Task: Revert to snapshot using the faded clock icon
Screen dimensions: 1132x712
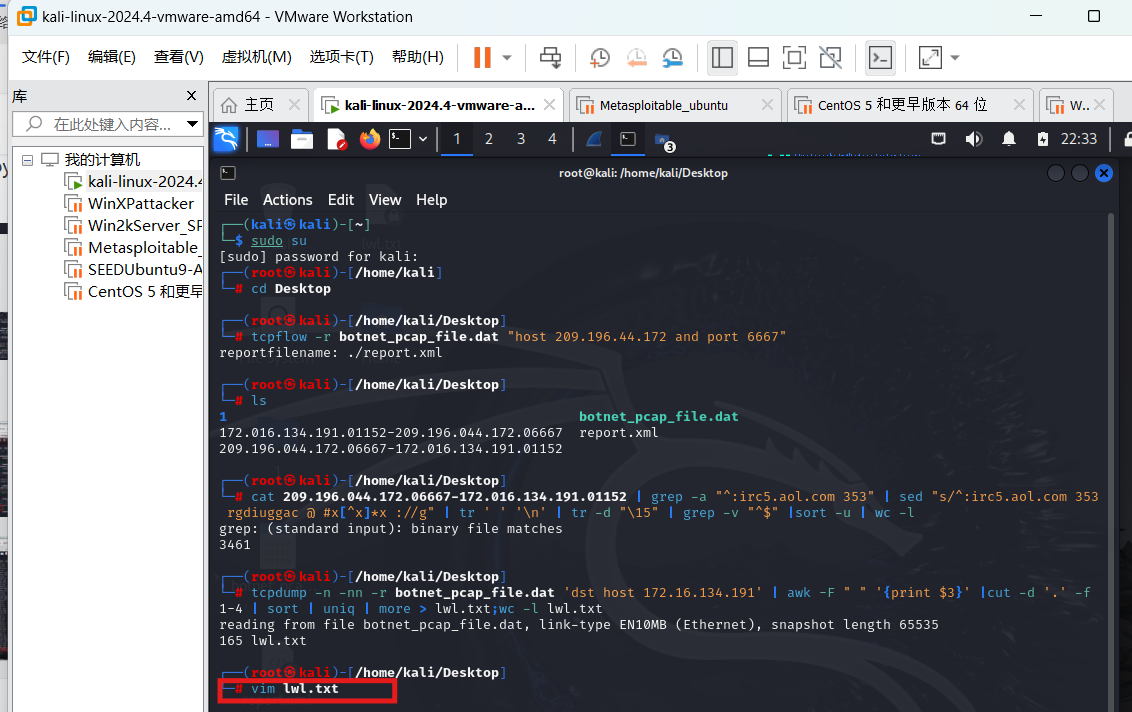Action: click(x=636, y=58)
